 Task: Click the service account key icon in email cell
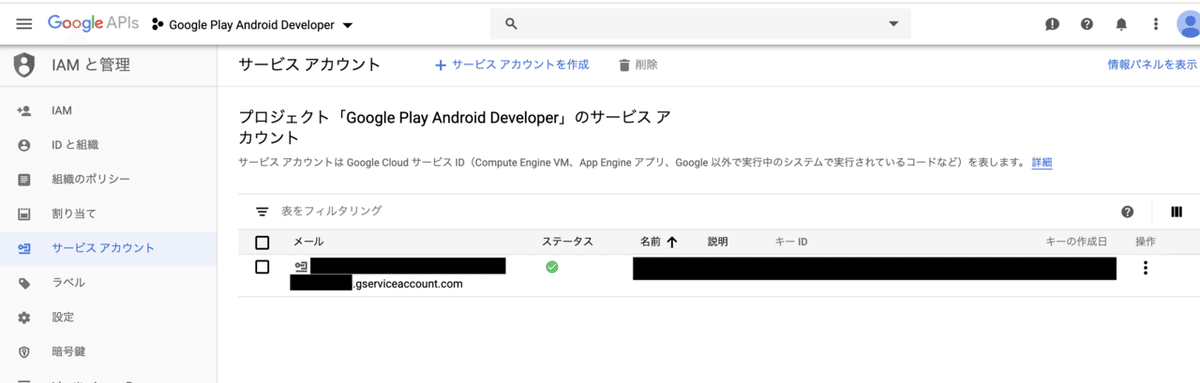pos(301,266)
